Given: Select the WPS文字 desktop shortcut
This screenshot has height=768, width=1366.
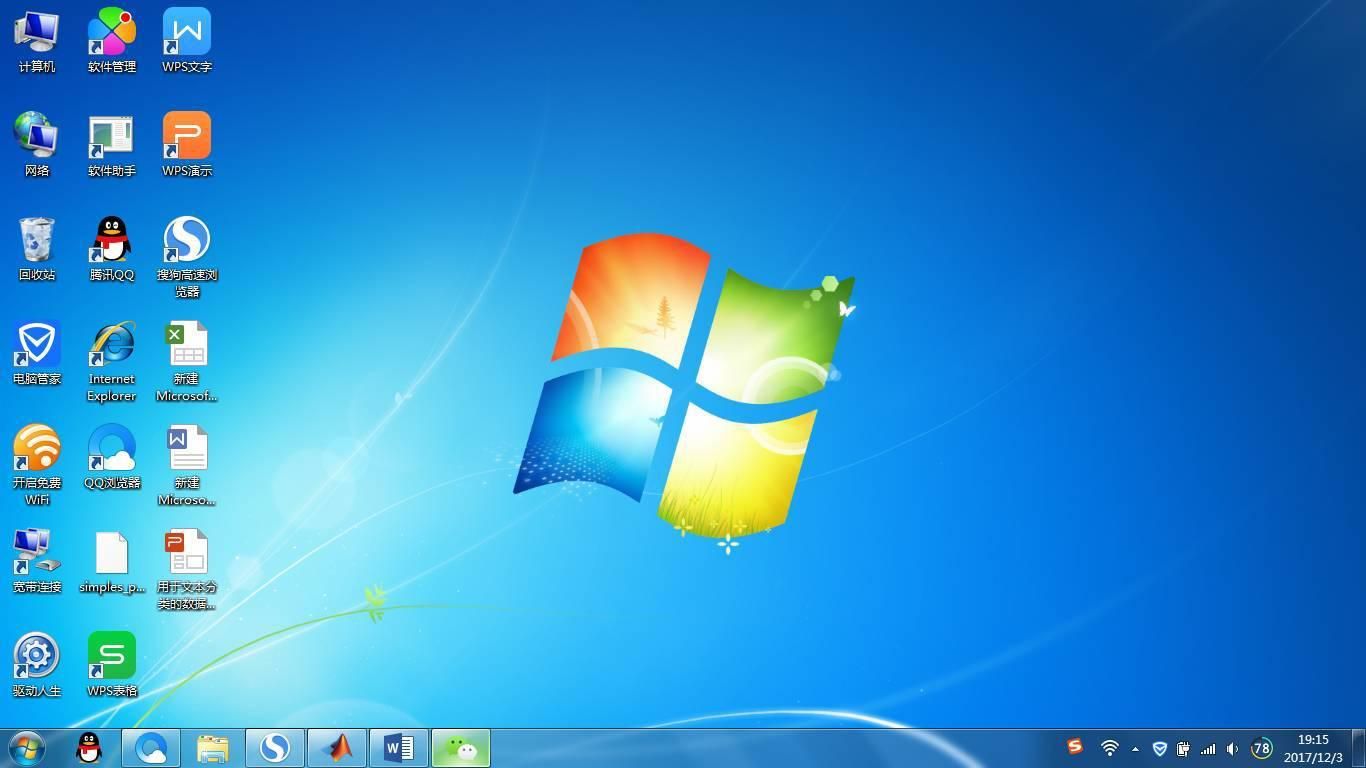Looking at the screenshot, I should click(x=187, y=41).
